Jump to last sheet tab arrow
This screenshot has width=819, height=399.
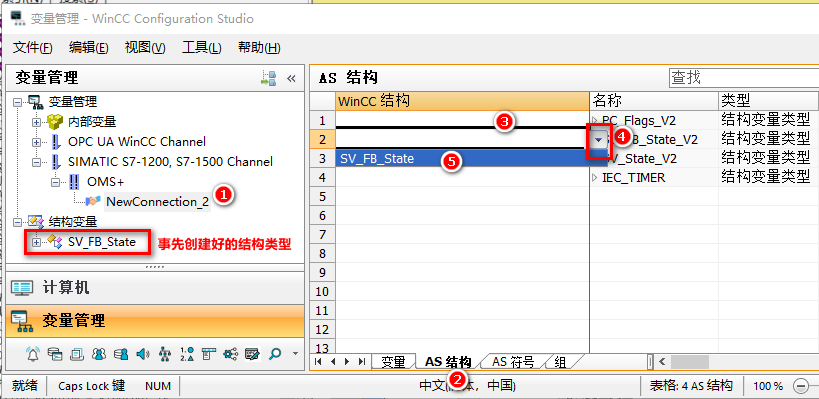click(361, 361)
